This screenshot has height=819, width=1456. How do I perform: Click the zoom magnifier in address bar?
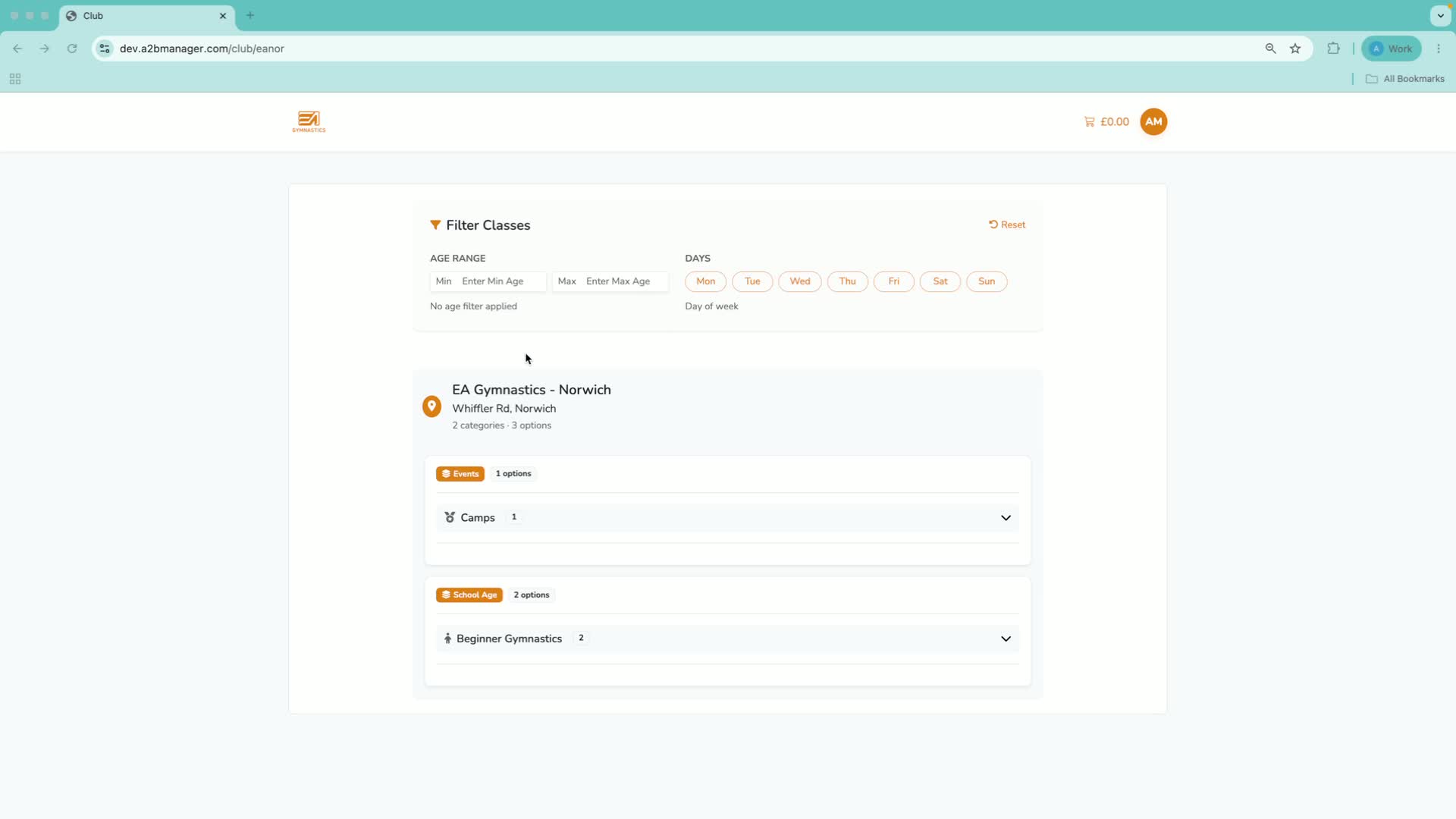1270,49
